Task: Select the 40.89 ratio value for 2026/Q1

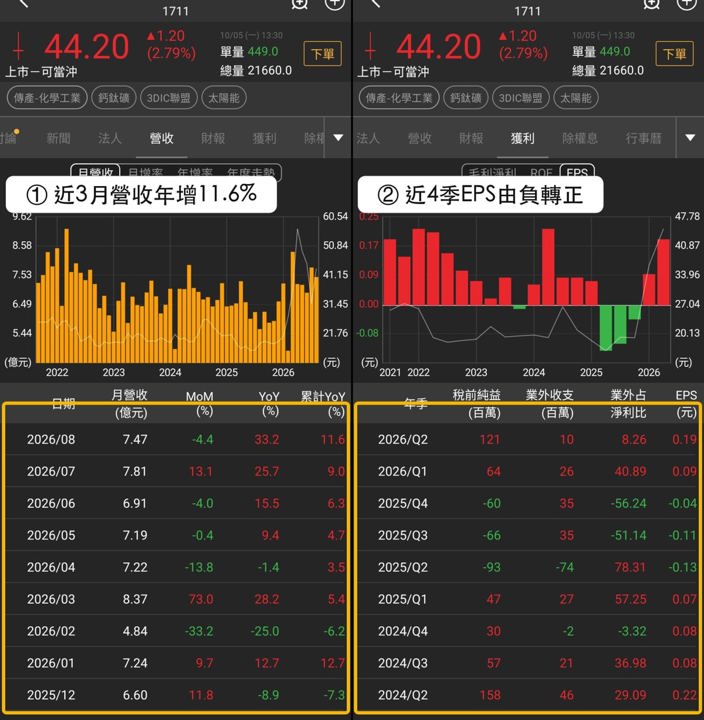Action: pyautogui.click(x=631, y=472)
